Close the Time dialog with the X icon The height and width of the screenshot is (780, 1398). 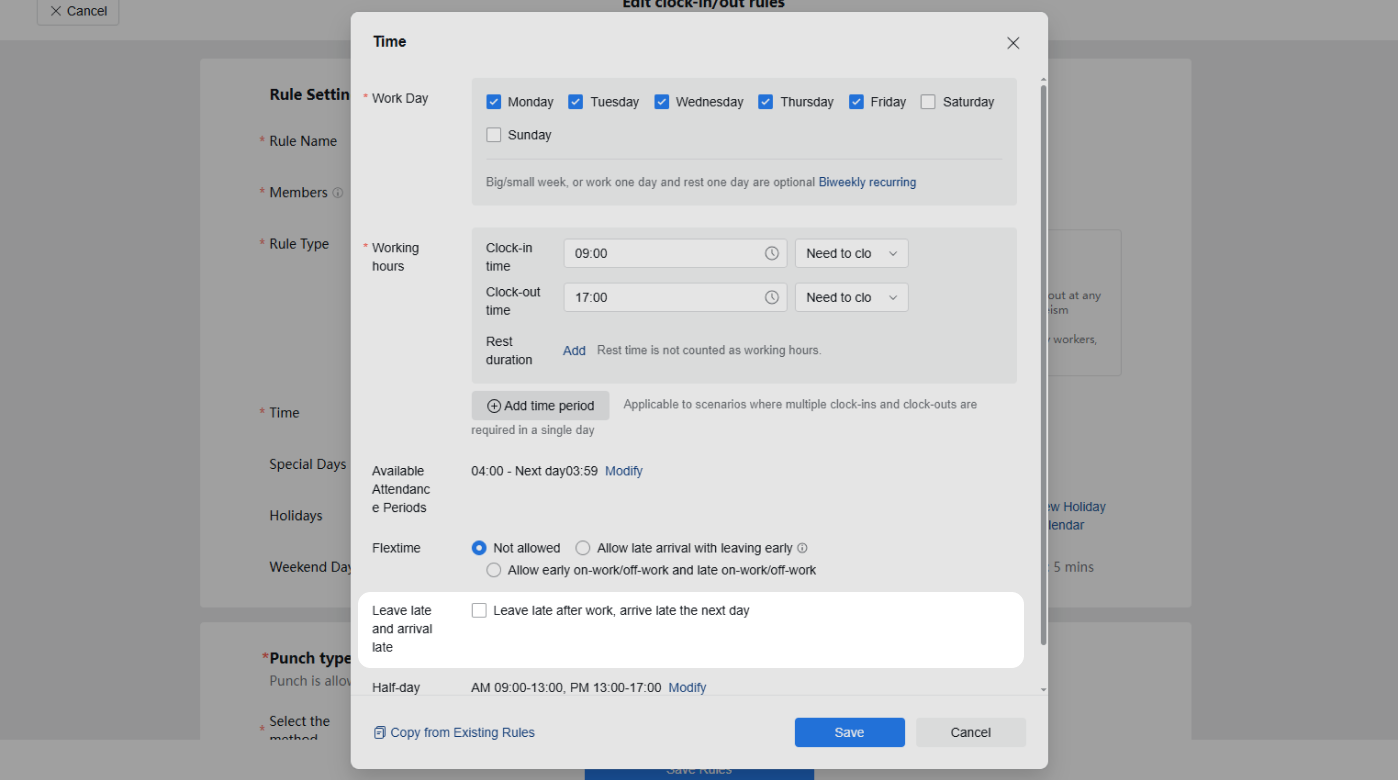[x=1013, y=43]
